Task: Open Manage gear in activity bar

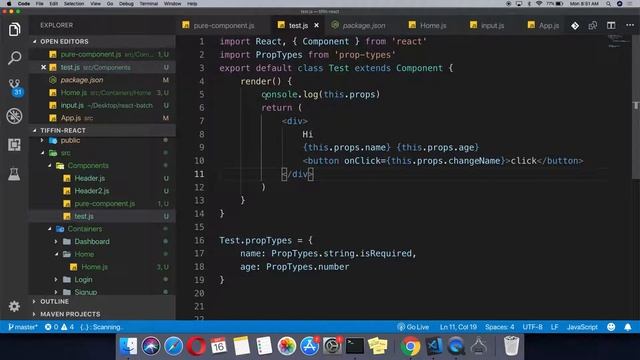Action: (14, 306)
